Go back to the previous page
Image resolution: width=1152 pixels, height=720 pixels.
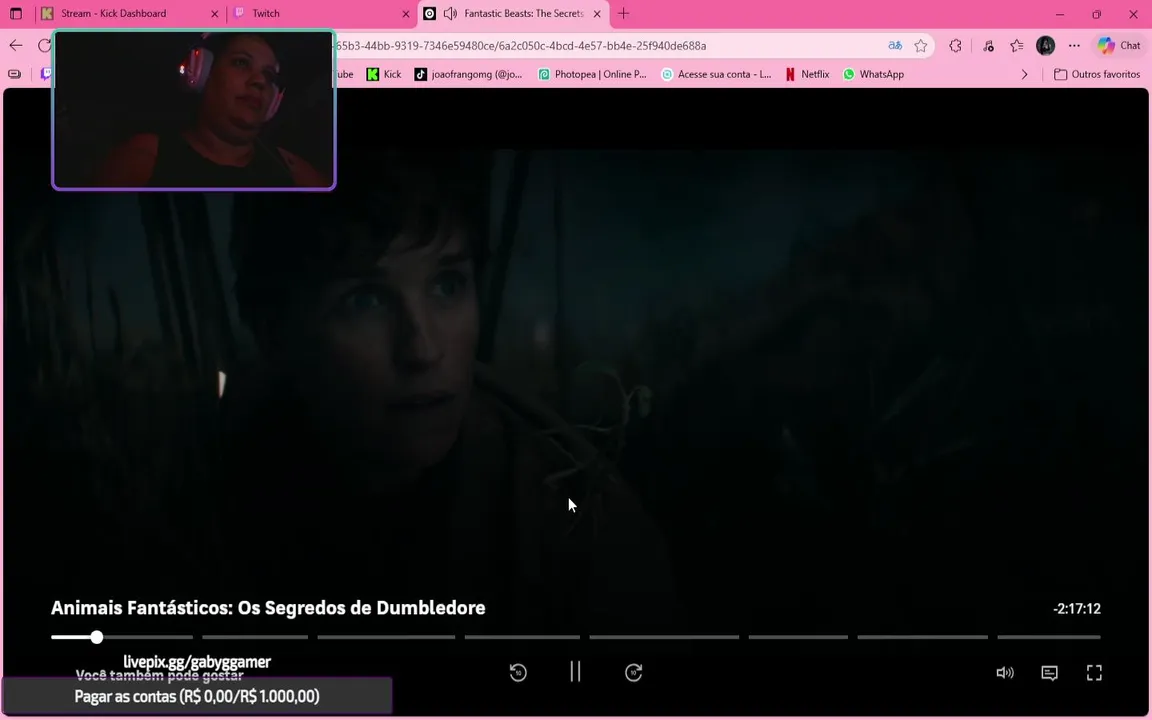tap(15, 46)
